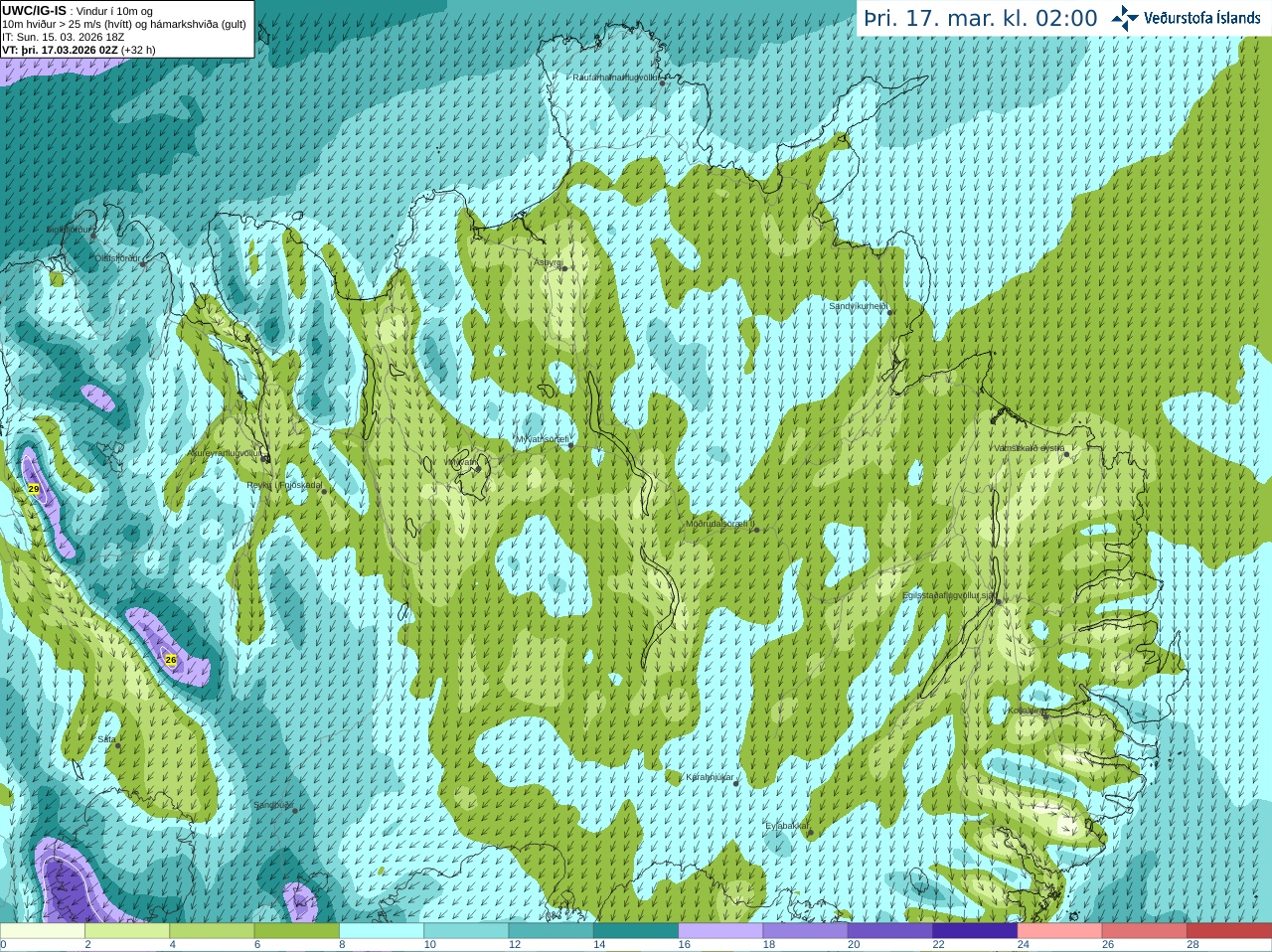Pick the 4–6 m/s legend swatch

(212, 931)
